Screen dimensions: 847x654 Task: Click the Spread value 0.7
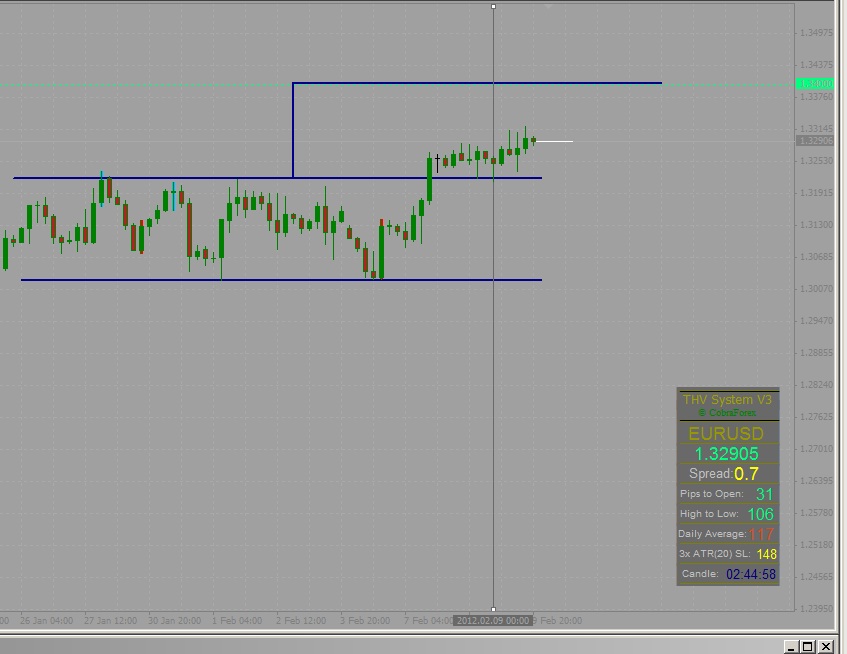[x=747, y=474]
